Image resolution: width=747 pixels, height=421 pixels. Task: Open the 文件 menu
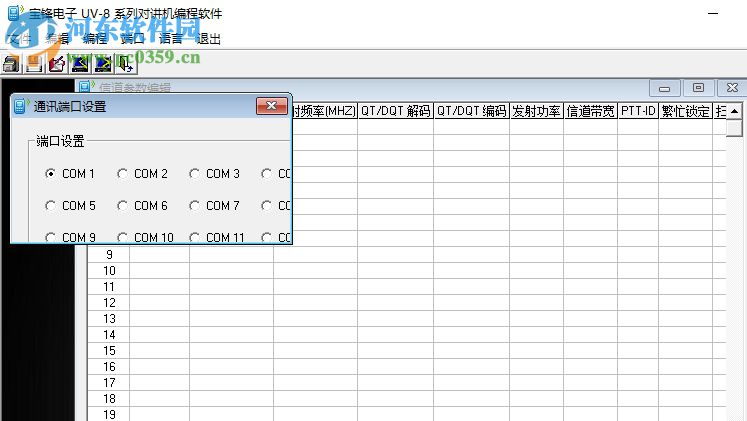pyautogui.click(x=20, y=39)
